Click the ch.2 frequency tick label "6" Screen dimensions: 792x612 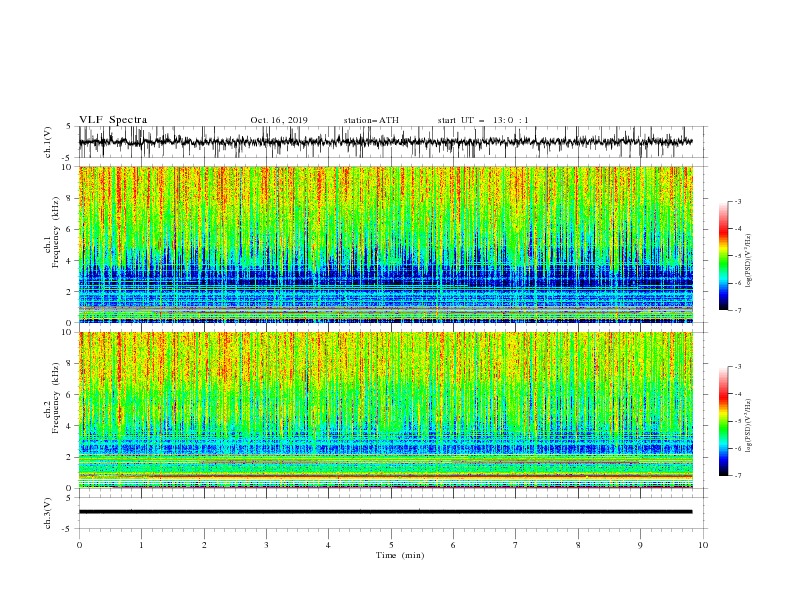click(x=71, y=395)
